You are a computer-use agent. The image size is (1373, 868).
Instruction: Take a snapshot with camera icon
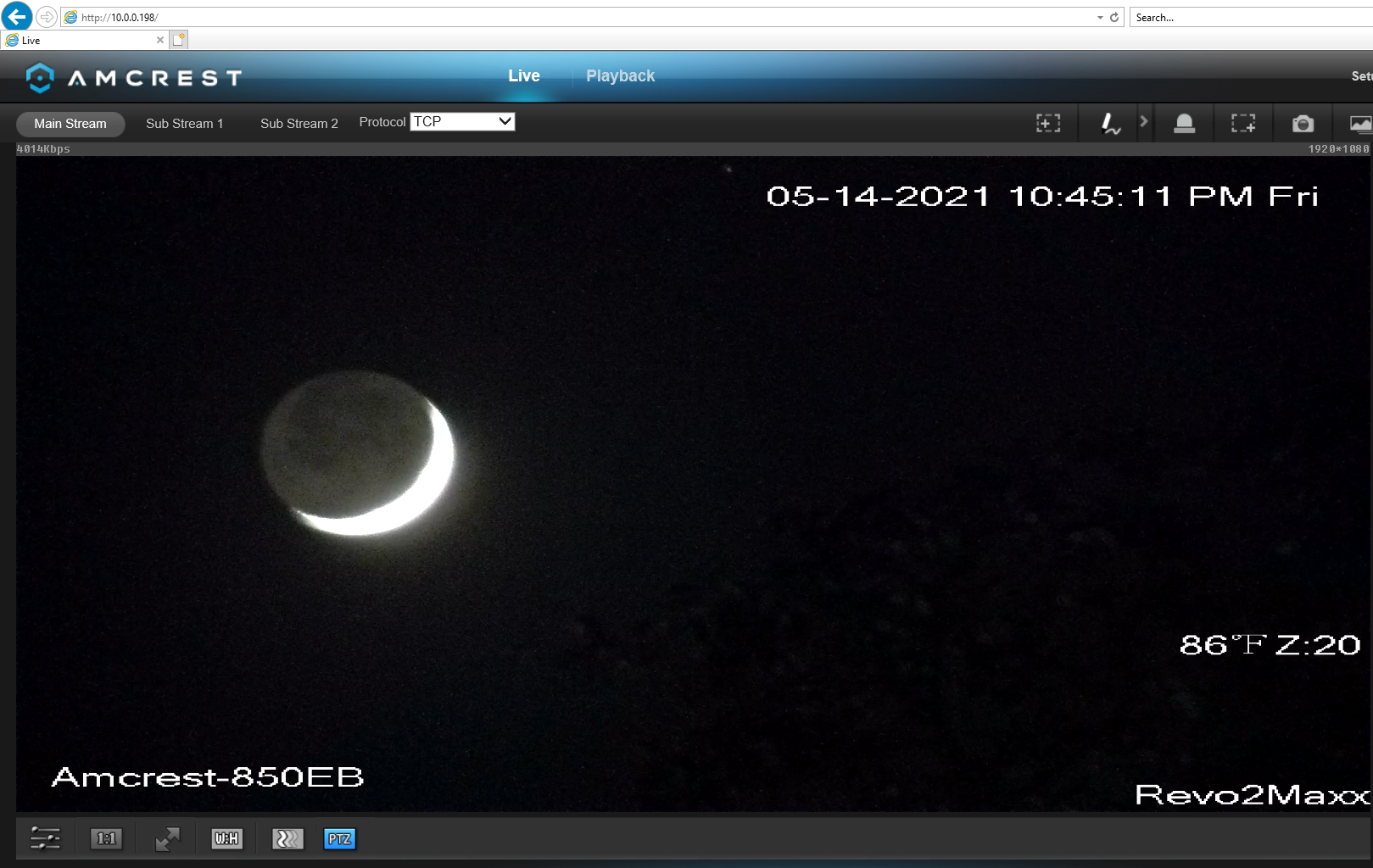1303,124
